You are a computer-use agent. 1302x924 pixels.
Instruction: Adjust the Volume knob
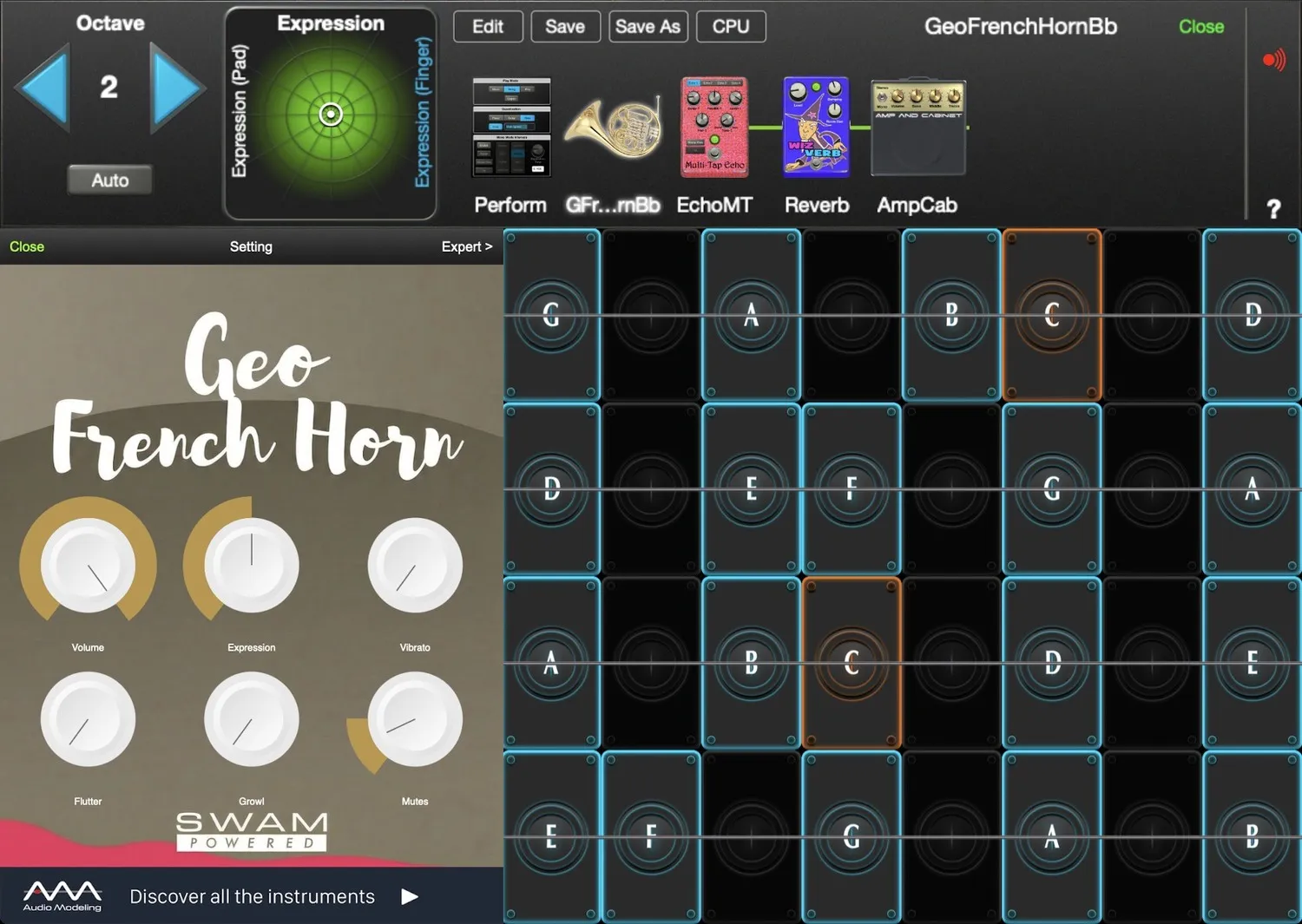coord(88,566)
